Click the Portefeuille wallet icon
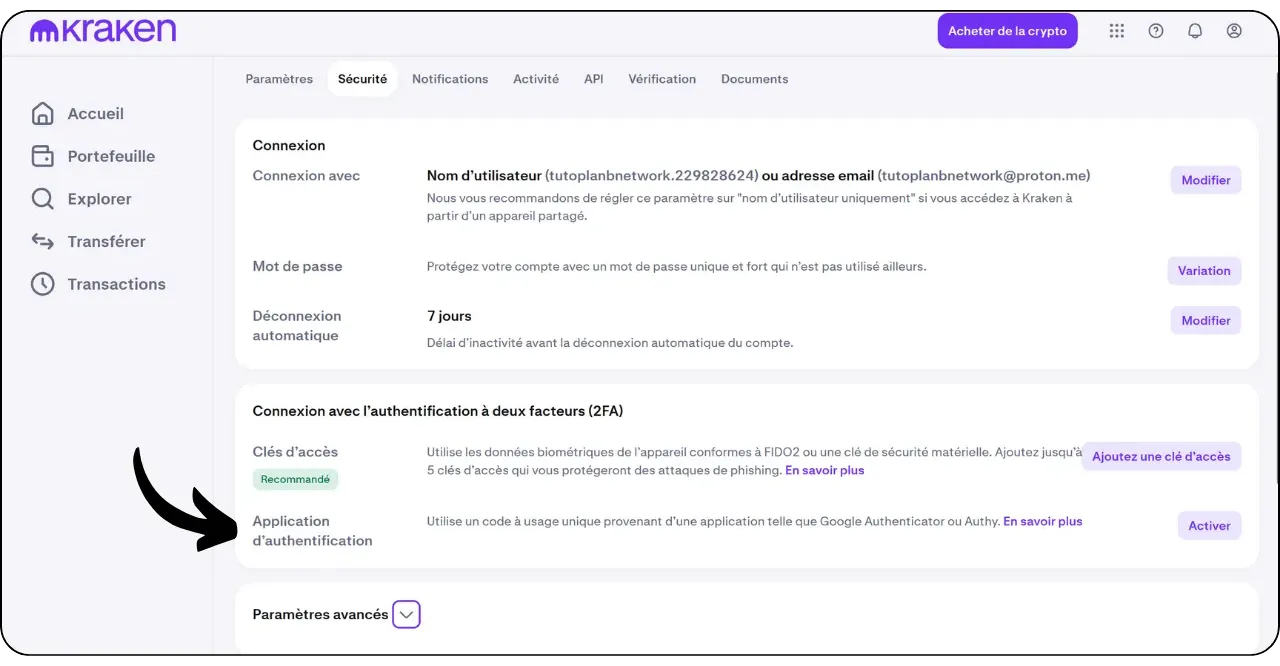This screenshot has height=666, width=1280. [42, 156]
